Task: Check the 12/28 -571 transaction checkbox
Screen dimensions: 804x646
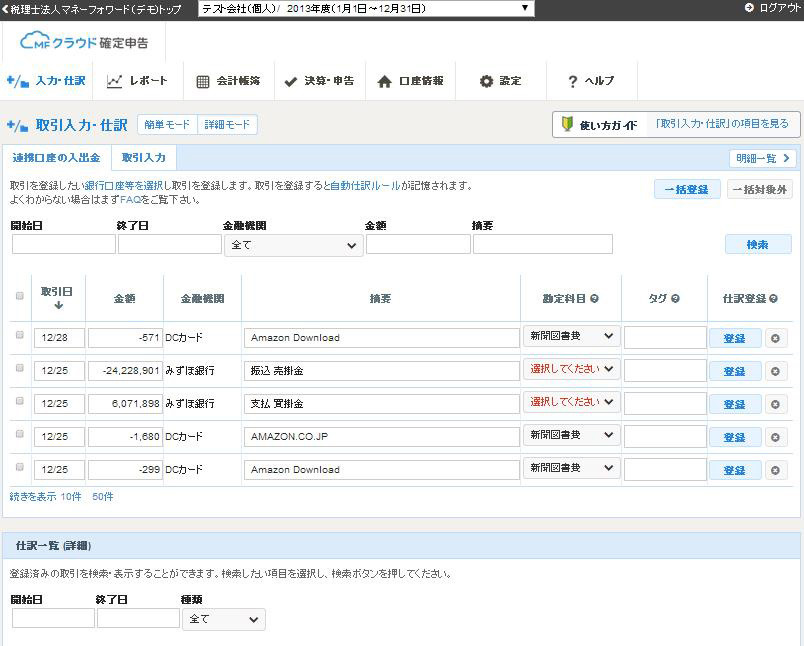Action: point(19,335)
